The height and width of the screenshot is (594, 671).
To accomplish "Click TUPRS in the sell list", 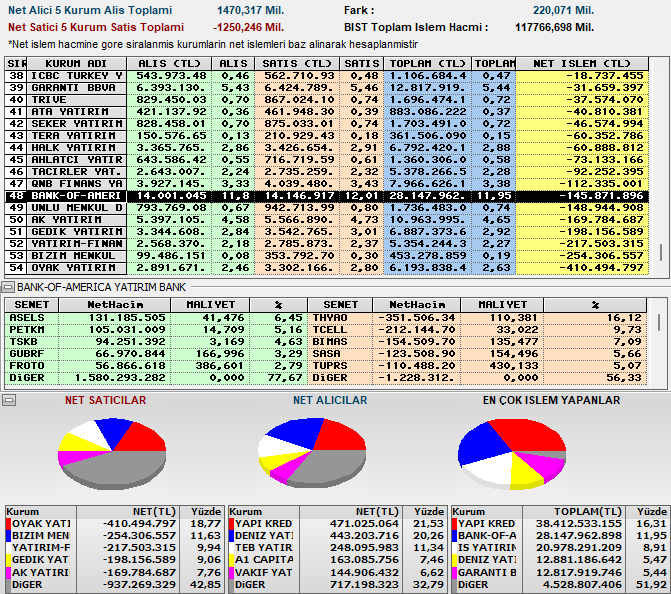I will (330, 366).
